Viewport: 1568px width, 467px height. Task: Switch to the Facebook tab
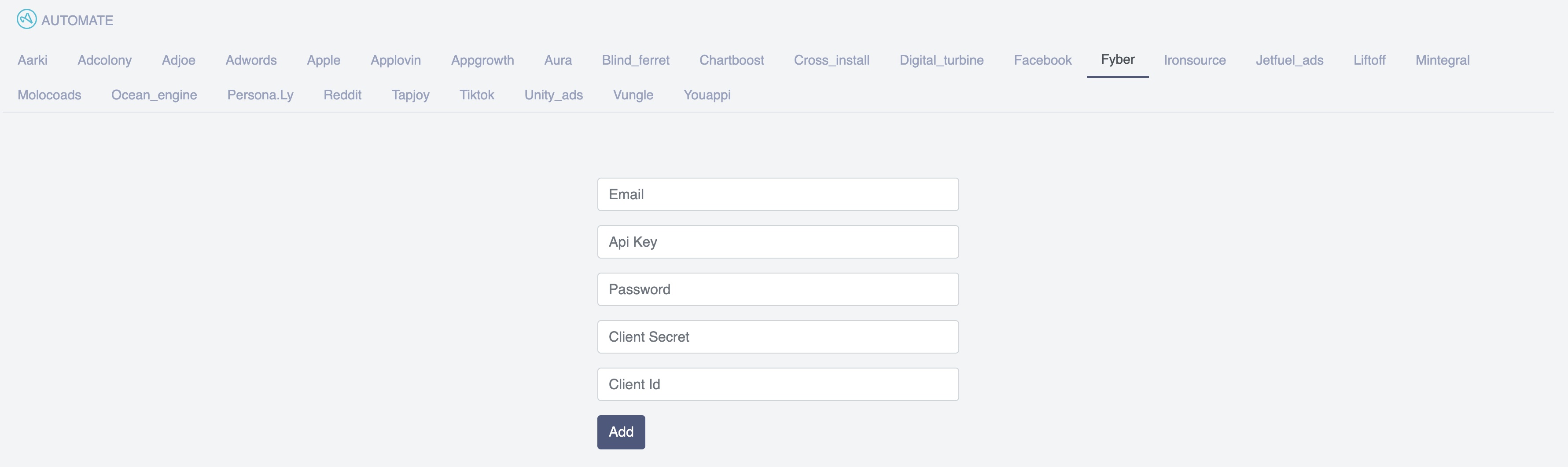coord(1043,60)
